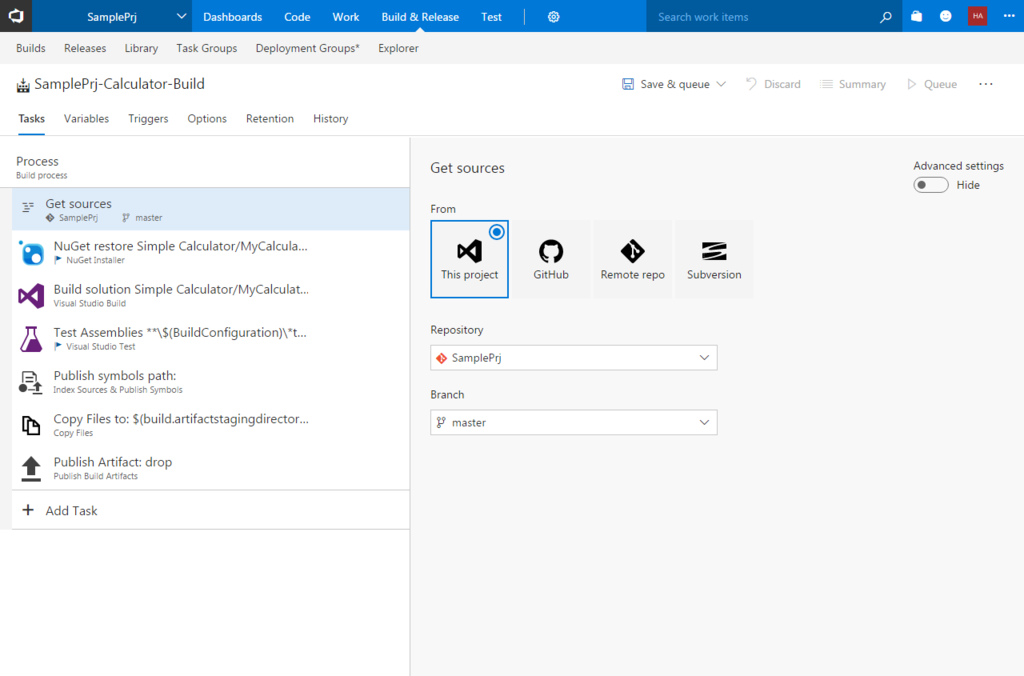
Task: Click the Index Sources & Publish Symbols icon
Action: click(30, 382)
